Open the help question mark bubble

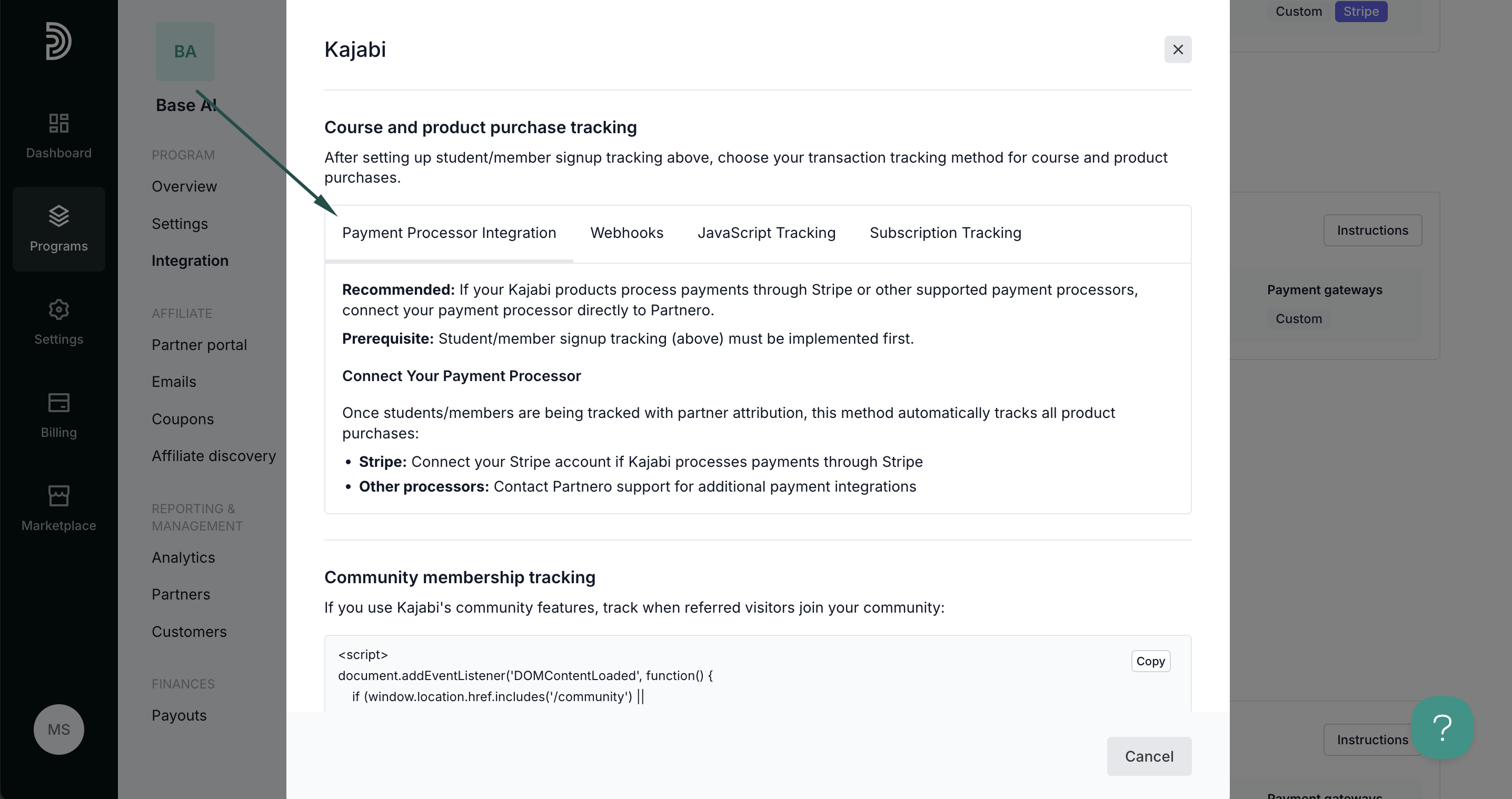[x=1442, y=727]
